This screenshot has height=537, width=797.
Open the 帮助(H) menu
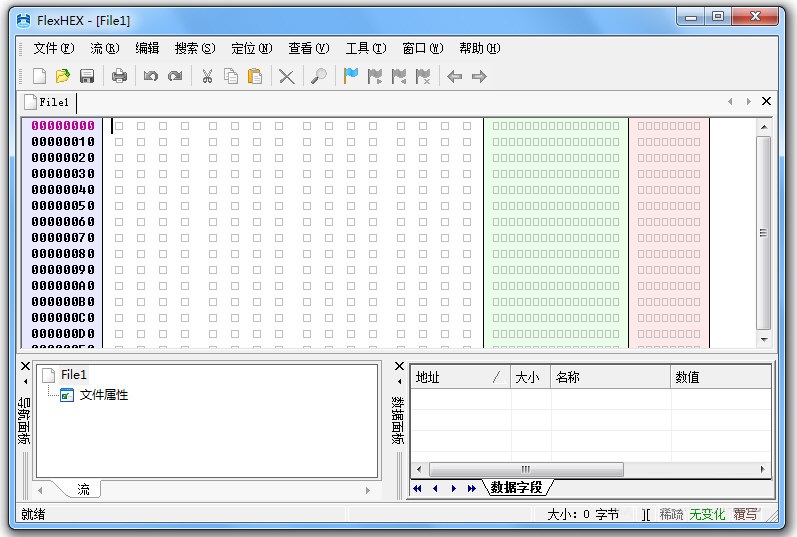(x=480, y=48)
